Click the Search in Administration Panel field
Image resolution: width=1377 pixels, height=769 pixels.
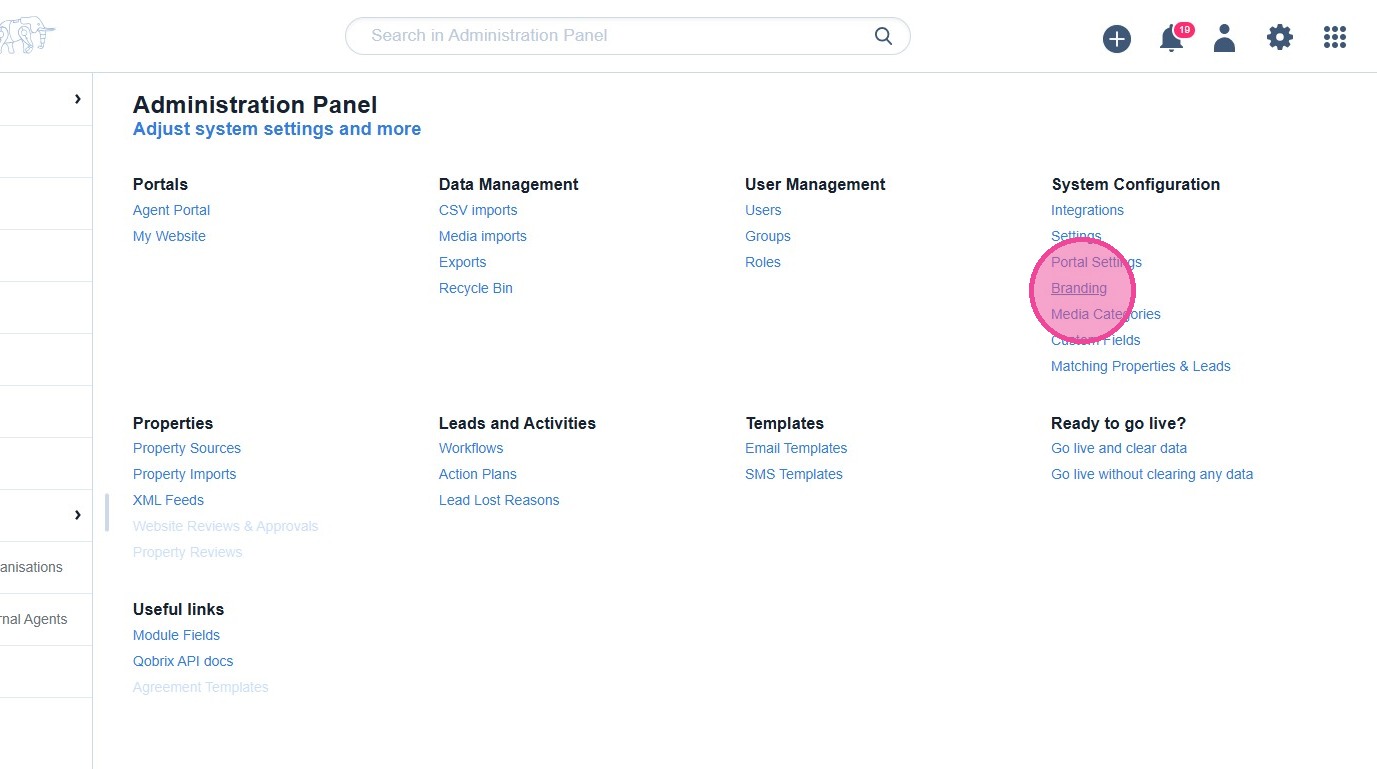tap(610, 36)
